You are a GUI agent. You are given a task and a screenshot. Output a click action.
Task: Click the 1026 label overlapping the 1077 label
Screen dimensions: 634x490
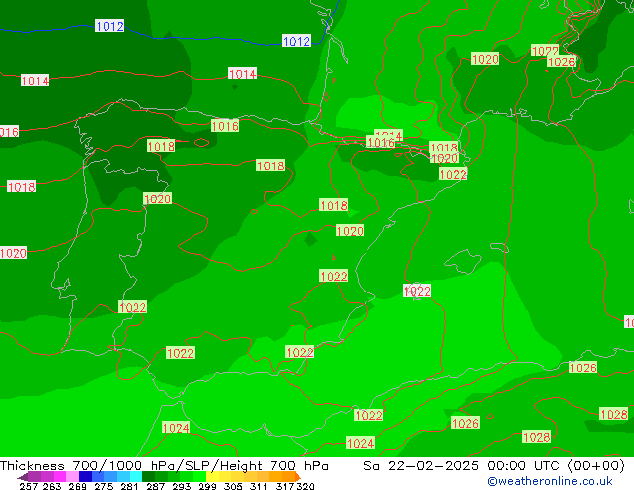[x=561, y=61]
